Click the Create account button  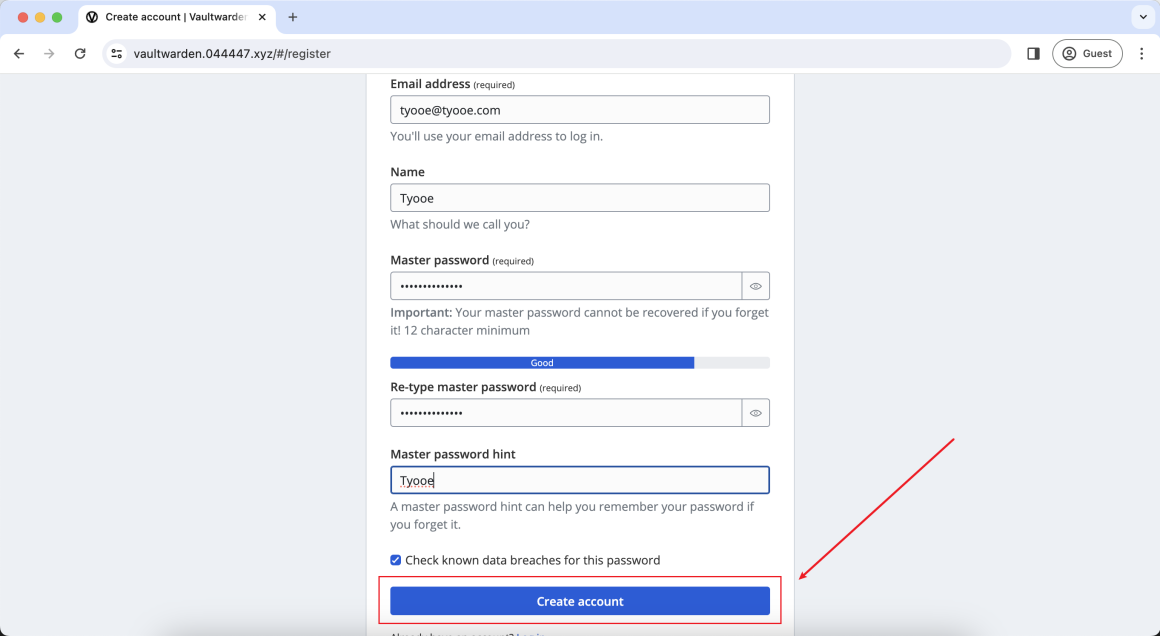[x=579, y=601]
